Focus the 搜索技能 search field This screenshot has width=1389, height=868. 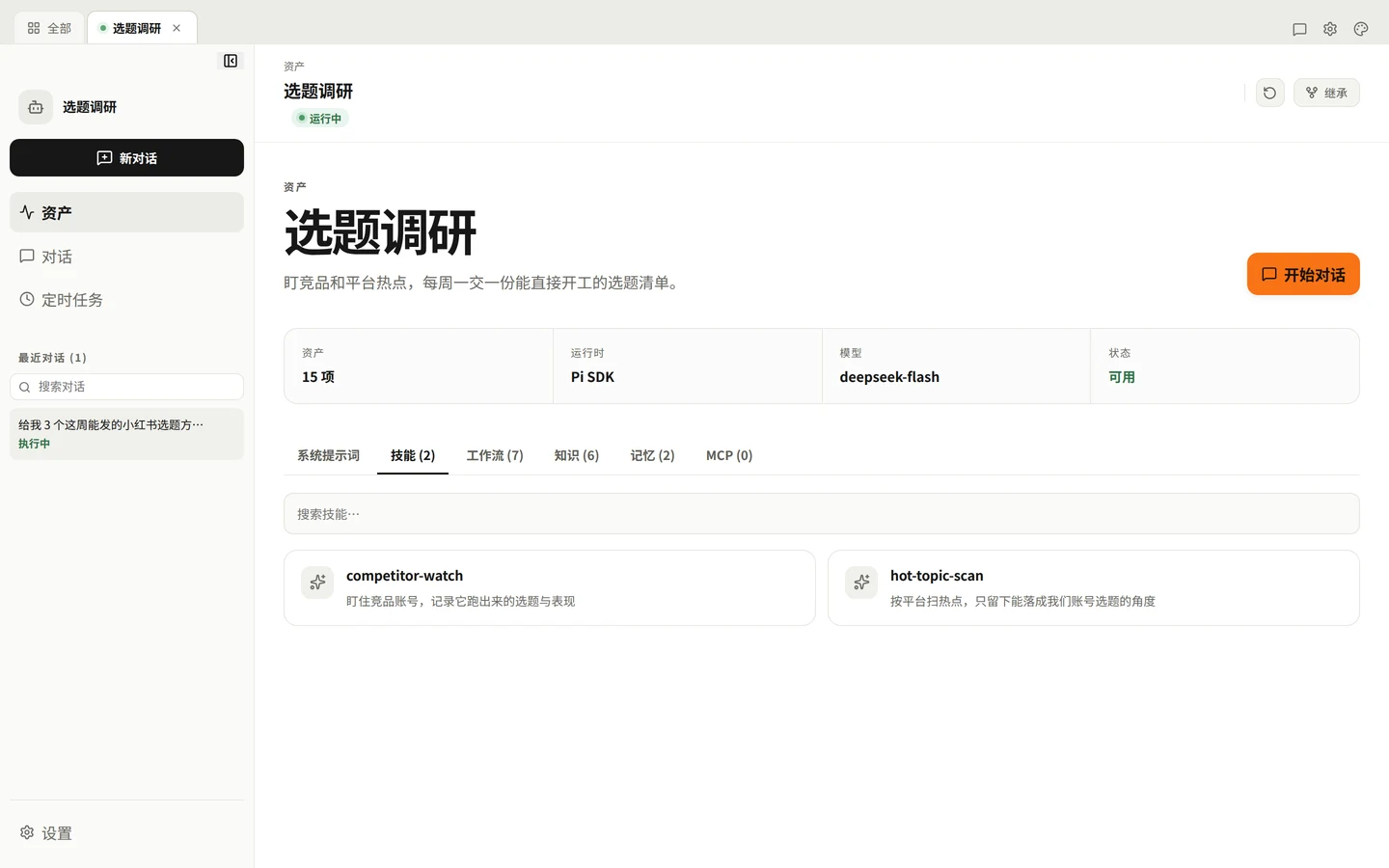tap(822, 514)
